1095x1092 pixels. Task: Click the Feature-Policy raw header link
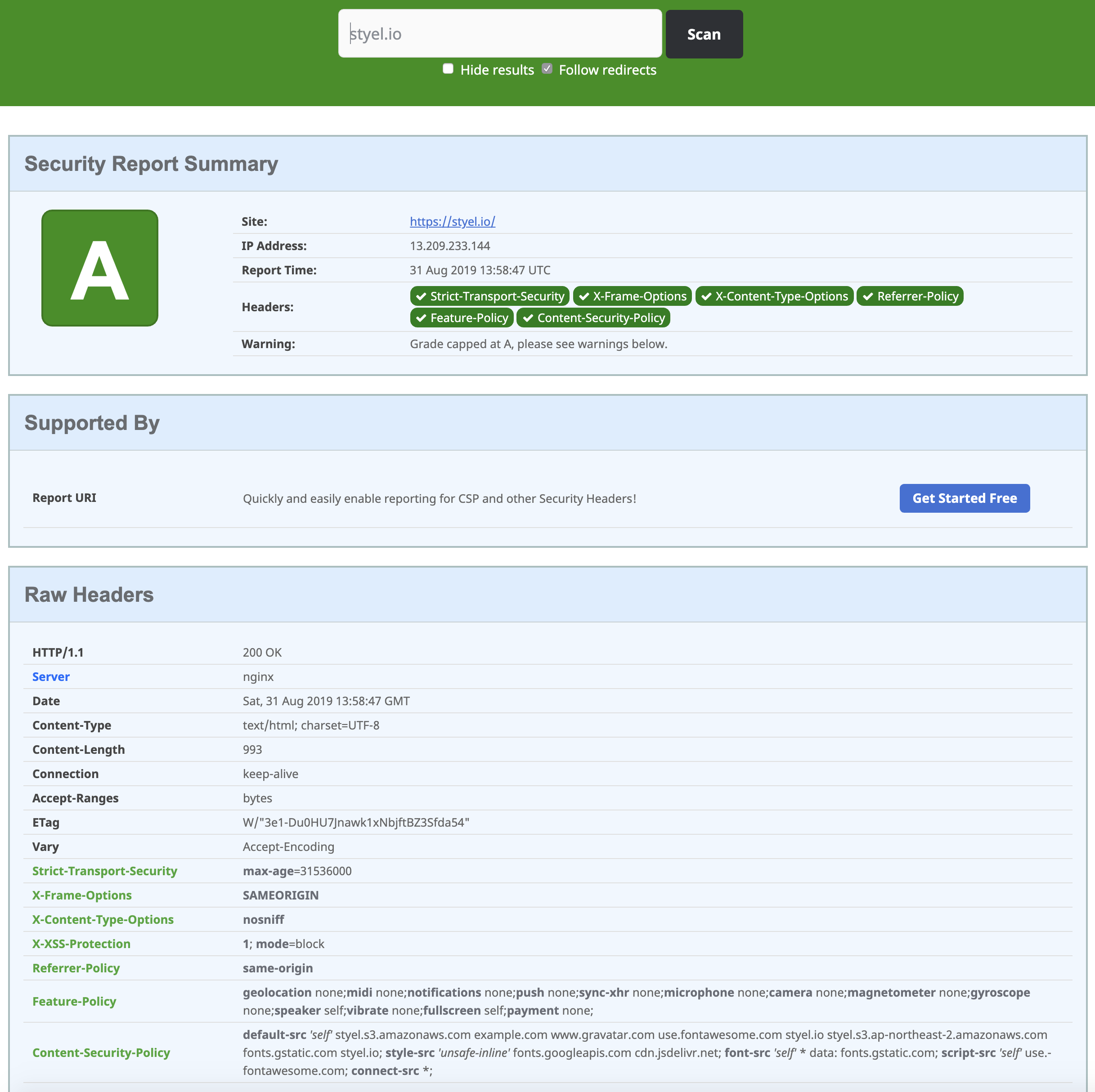pyautogui.click(x=74, y=1001)
